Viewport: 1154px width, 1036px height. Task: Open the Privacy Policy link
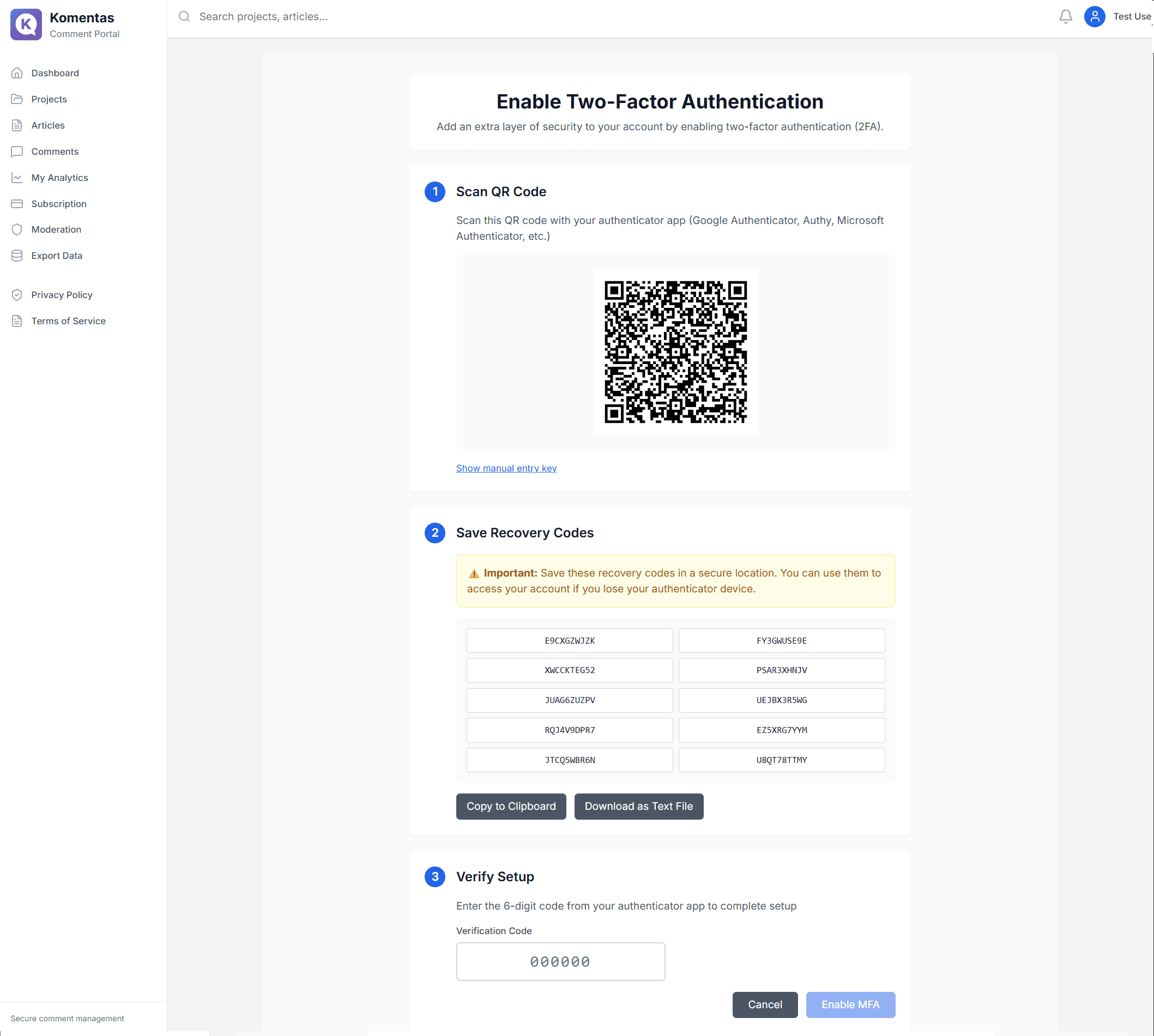(x=62, y=295)
